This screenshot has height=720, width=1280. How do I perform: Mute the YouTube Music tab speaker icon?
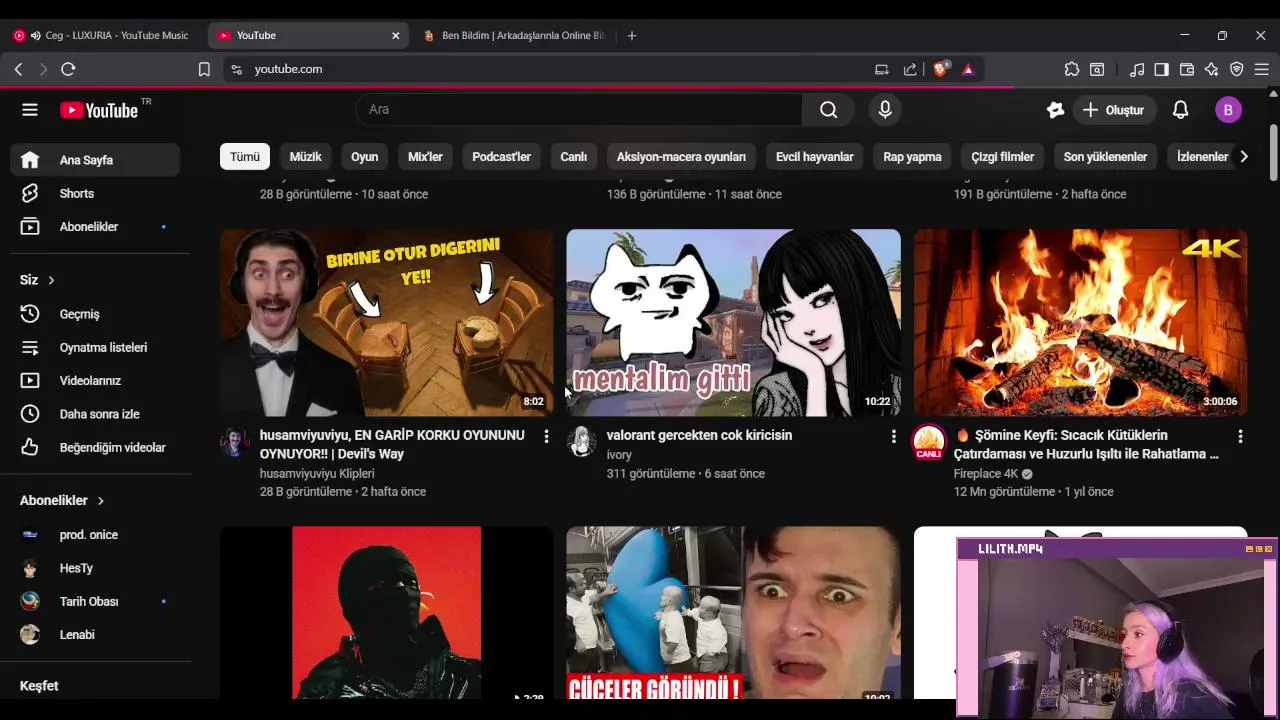[x=35, y=35]
